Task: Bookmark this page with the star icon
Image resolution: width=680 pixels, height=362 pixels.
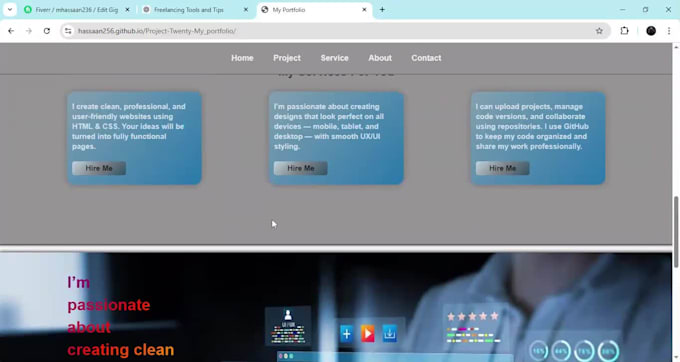Action: click(x=599, y=31)
